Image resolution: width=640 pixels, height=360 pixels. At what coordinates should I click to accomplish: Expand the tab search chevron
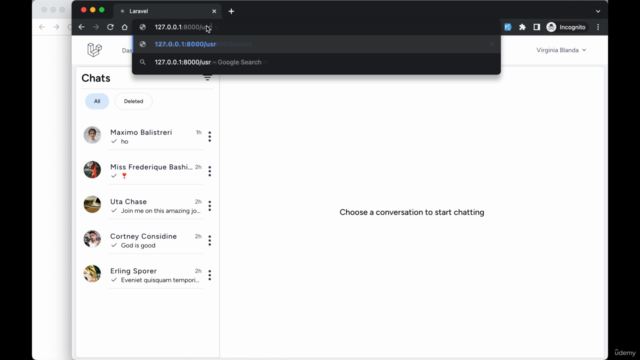click(x=598, y=11)
